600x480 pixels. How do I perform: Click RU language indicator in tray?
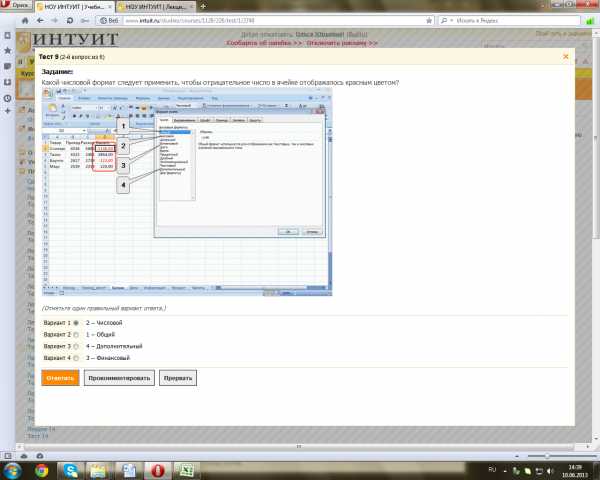[x=492, y=469]
